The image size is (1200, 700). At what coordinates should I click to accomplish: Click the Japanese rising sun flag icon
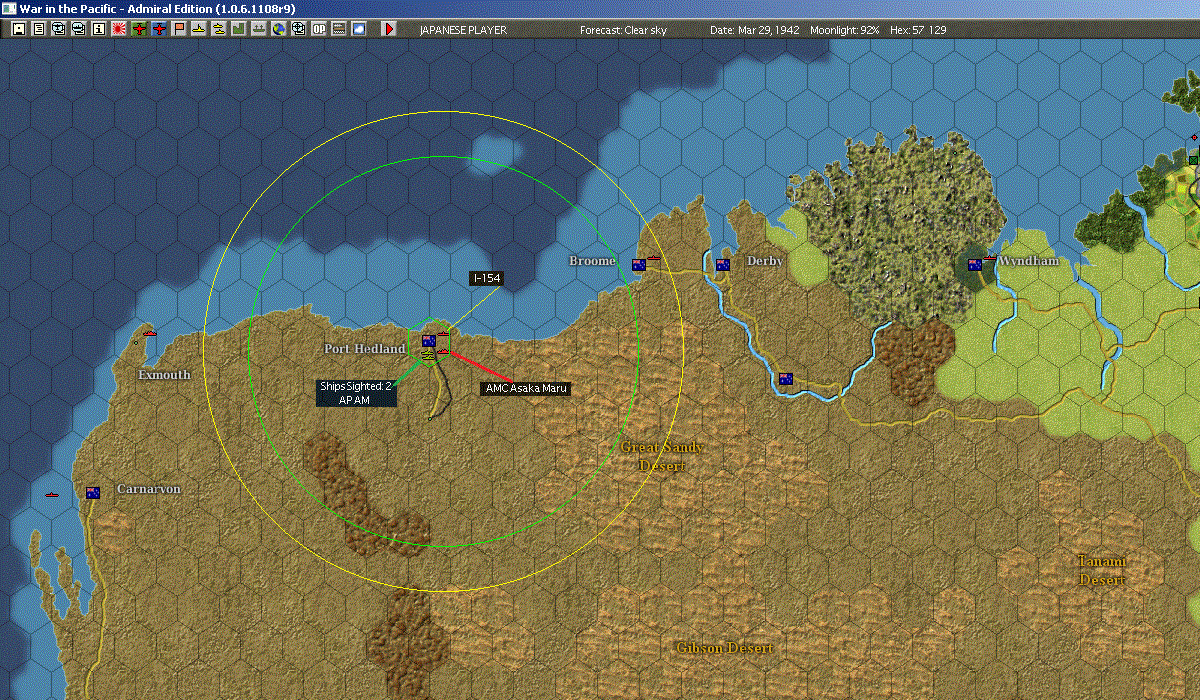click(x=119, y=29)
